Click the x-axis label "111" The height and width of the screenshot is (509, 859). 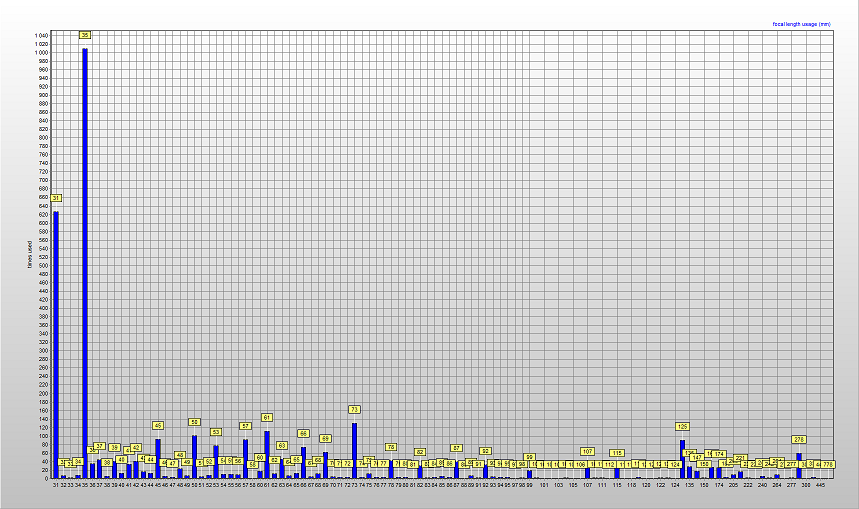(602, 485)
